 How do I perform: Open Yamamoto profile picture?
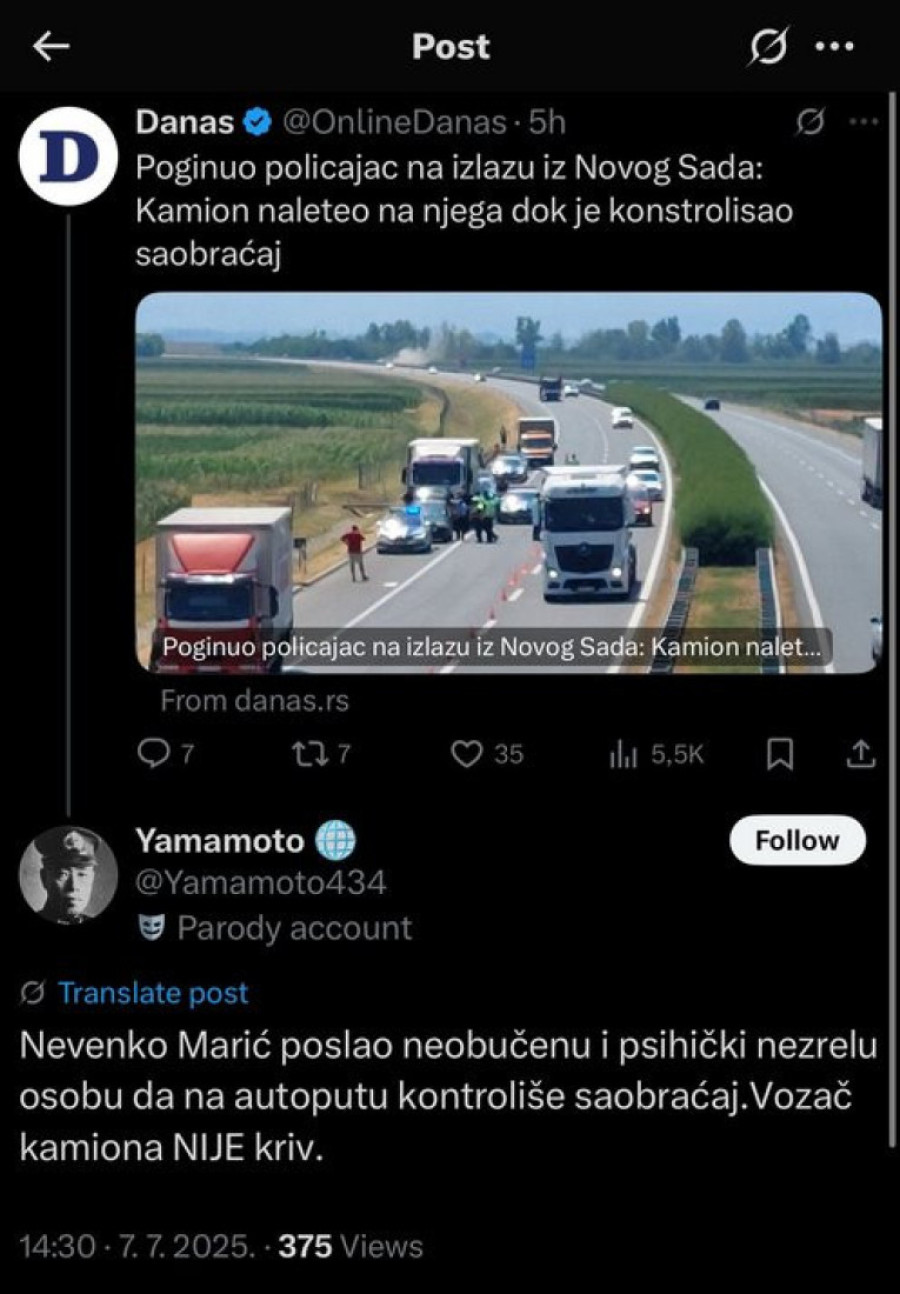pos(68,874)
